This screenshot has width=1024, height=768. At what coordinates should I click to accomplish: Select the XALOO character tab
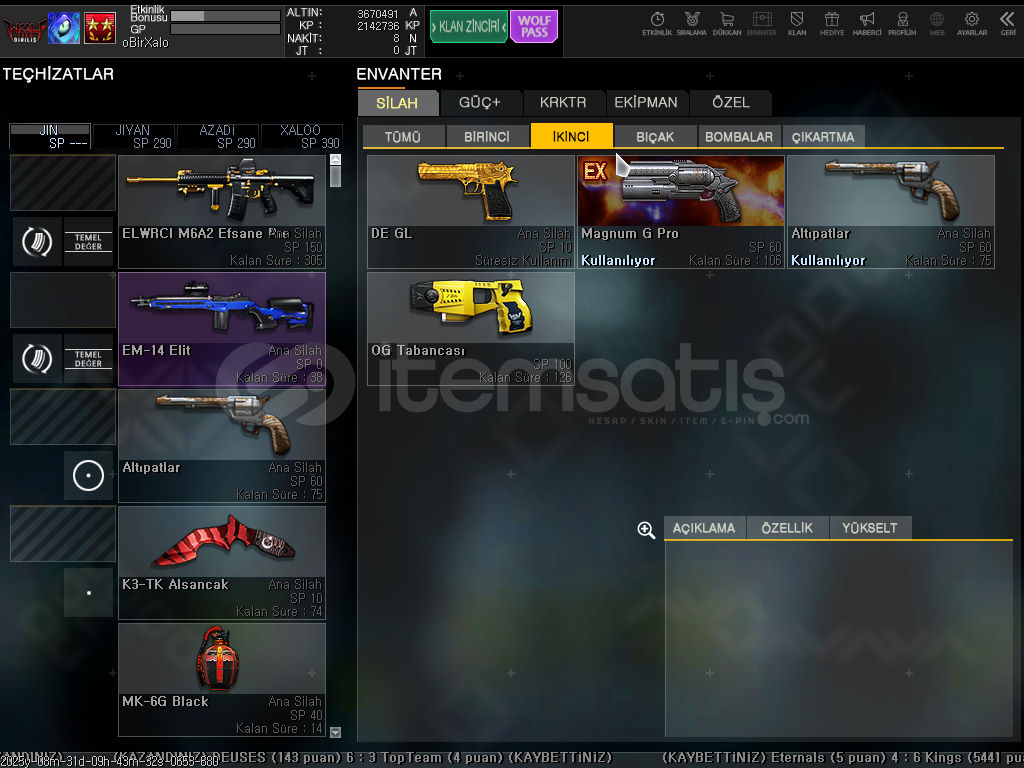pyautogui.click(x=302, y=136)
